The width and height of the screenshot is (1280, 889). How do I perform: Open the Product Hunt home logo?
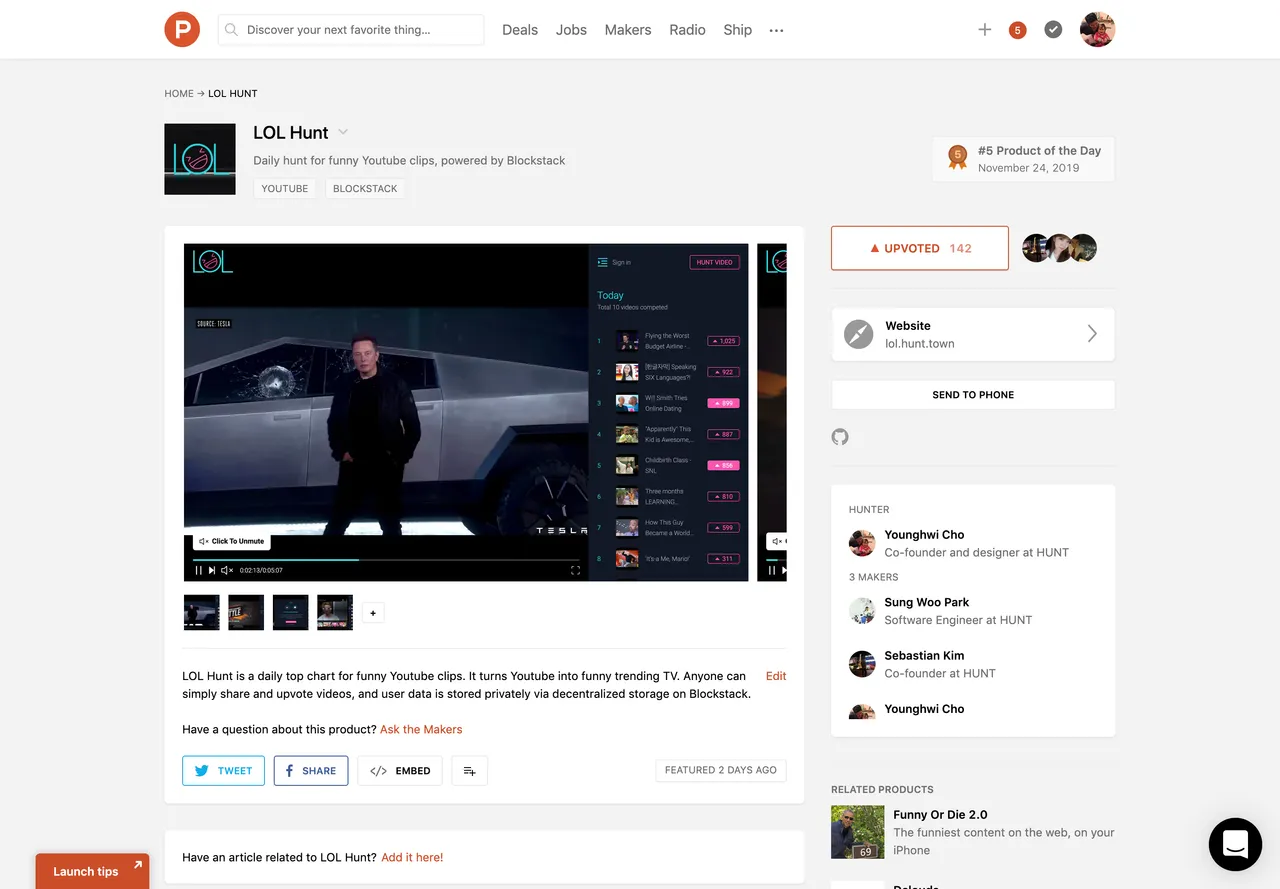tap(182, 29)
